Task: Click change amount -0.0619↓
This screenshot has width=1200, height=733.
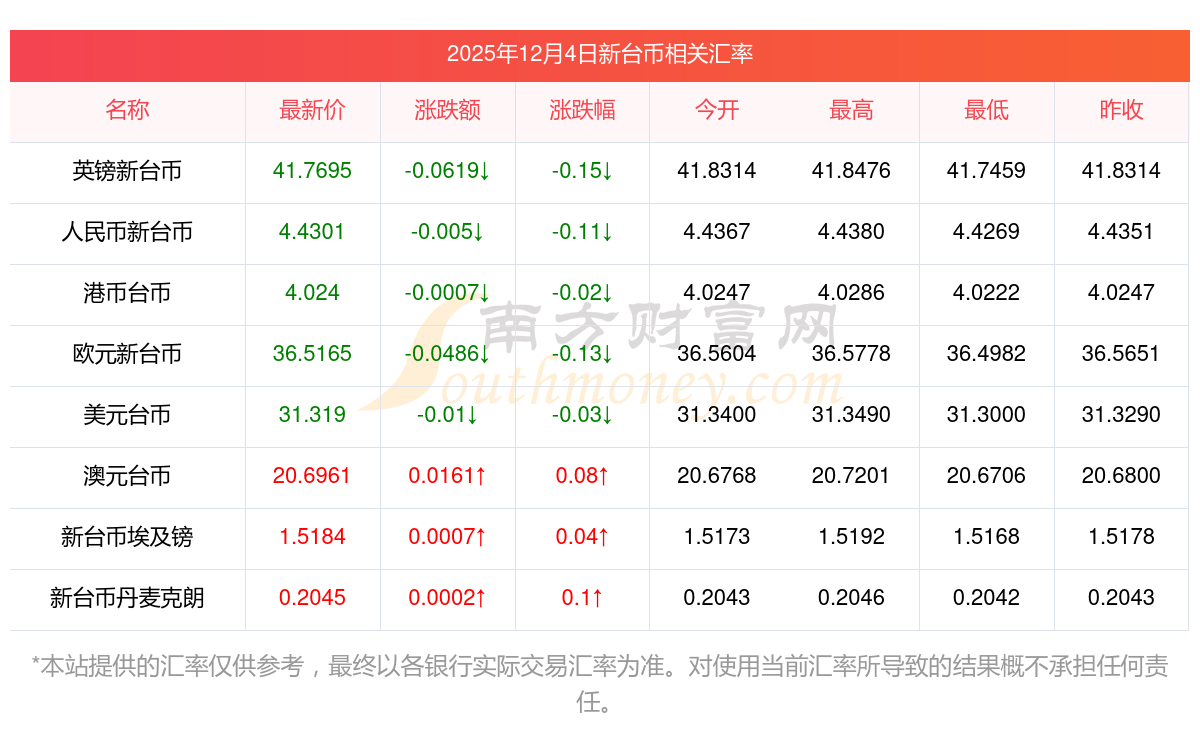Action: click(447, 171)
